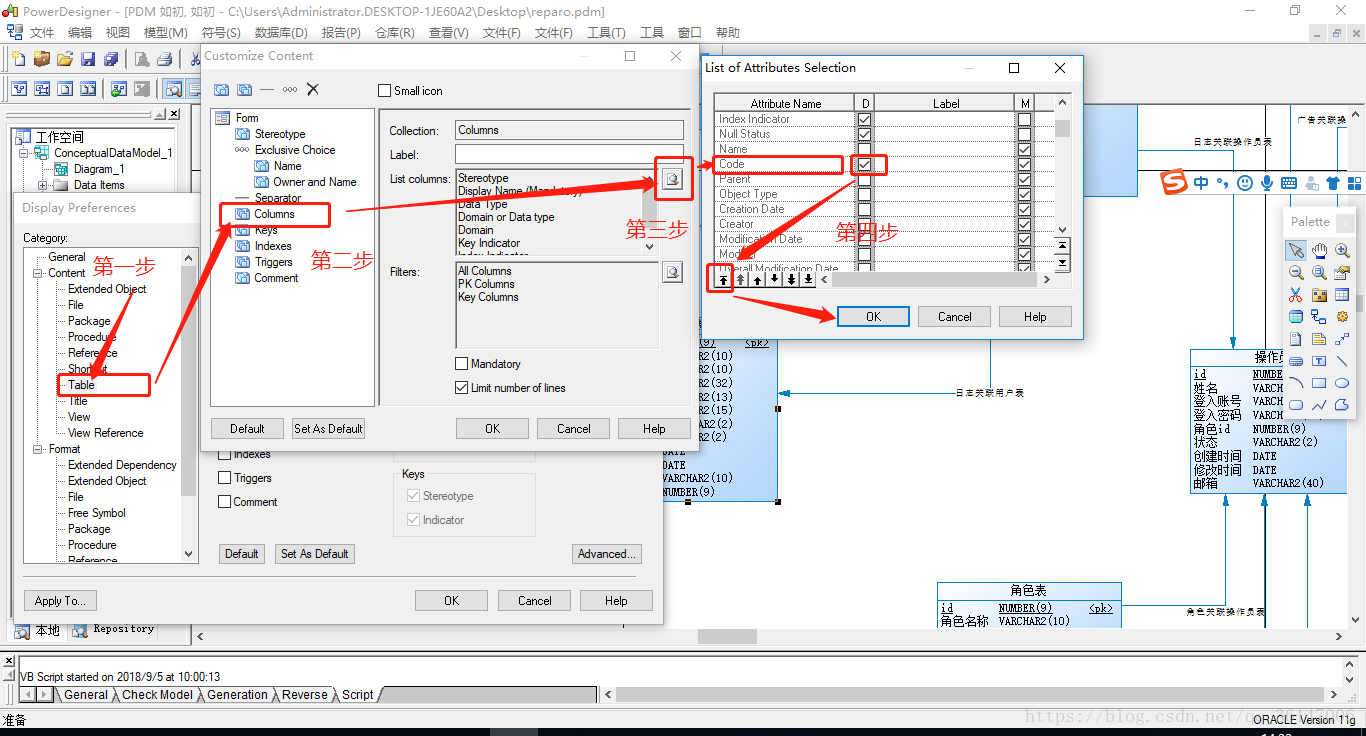Switch to the Reverse output tab
Screen dimensions: 1366x736
coord(305,695)
